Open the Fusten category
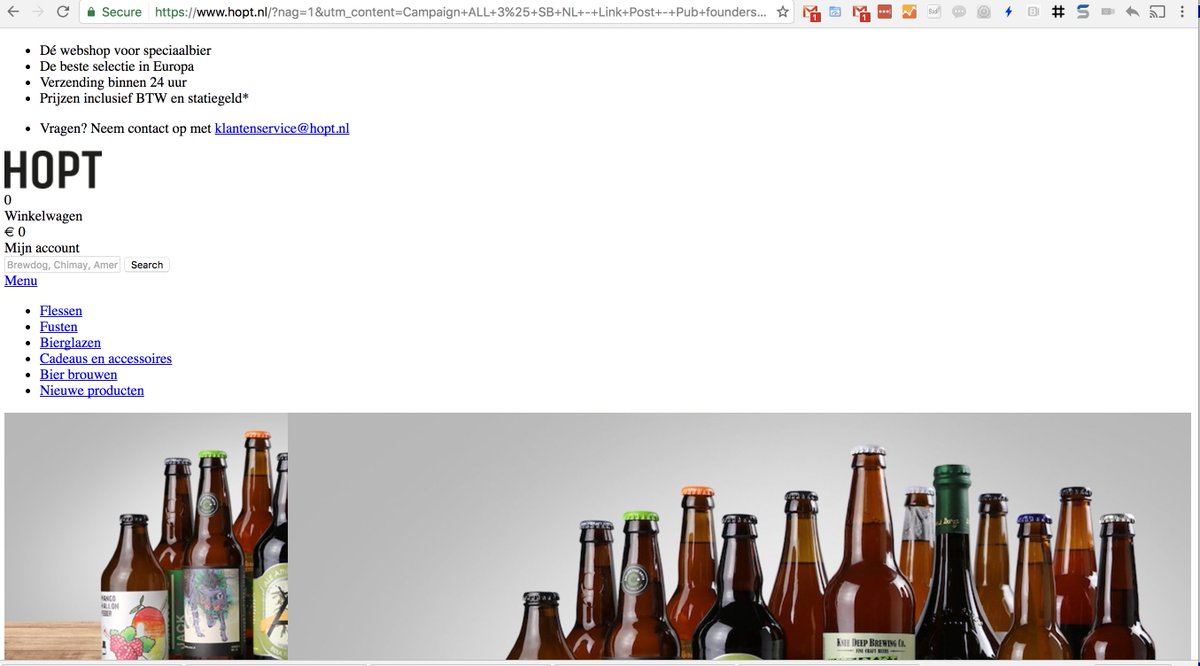This screenshot has width=1200, height=666. [x=59, y=326]
